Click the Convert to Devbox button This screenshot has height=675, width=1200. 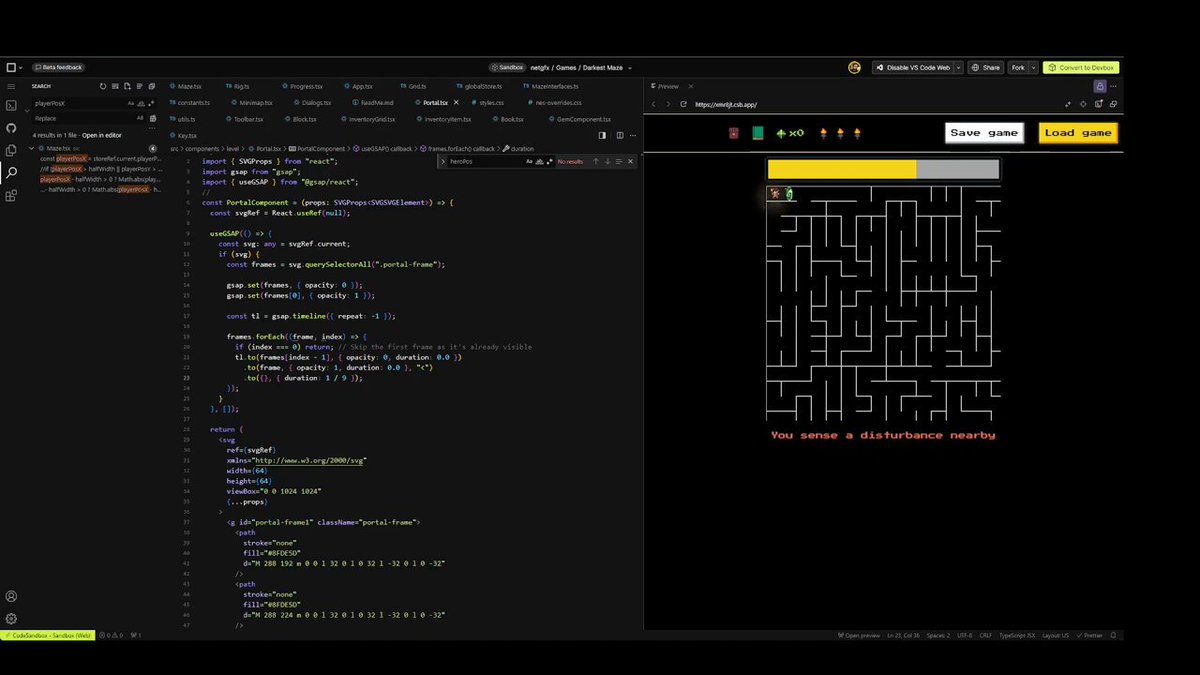pyautogui.click(x=1081, y=68)
